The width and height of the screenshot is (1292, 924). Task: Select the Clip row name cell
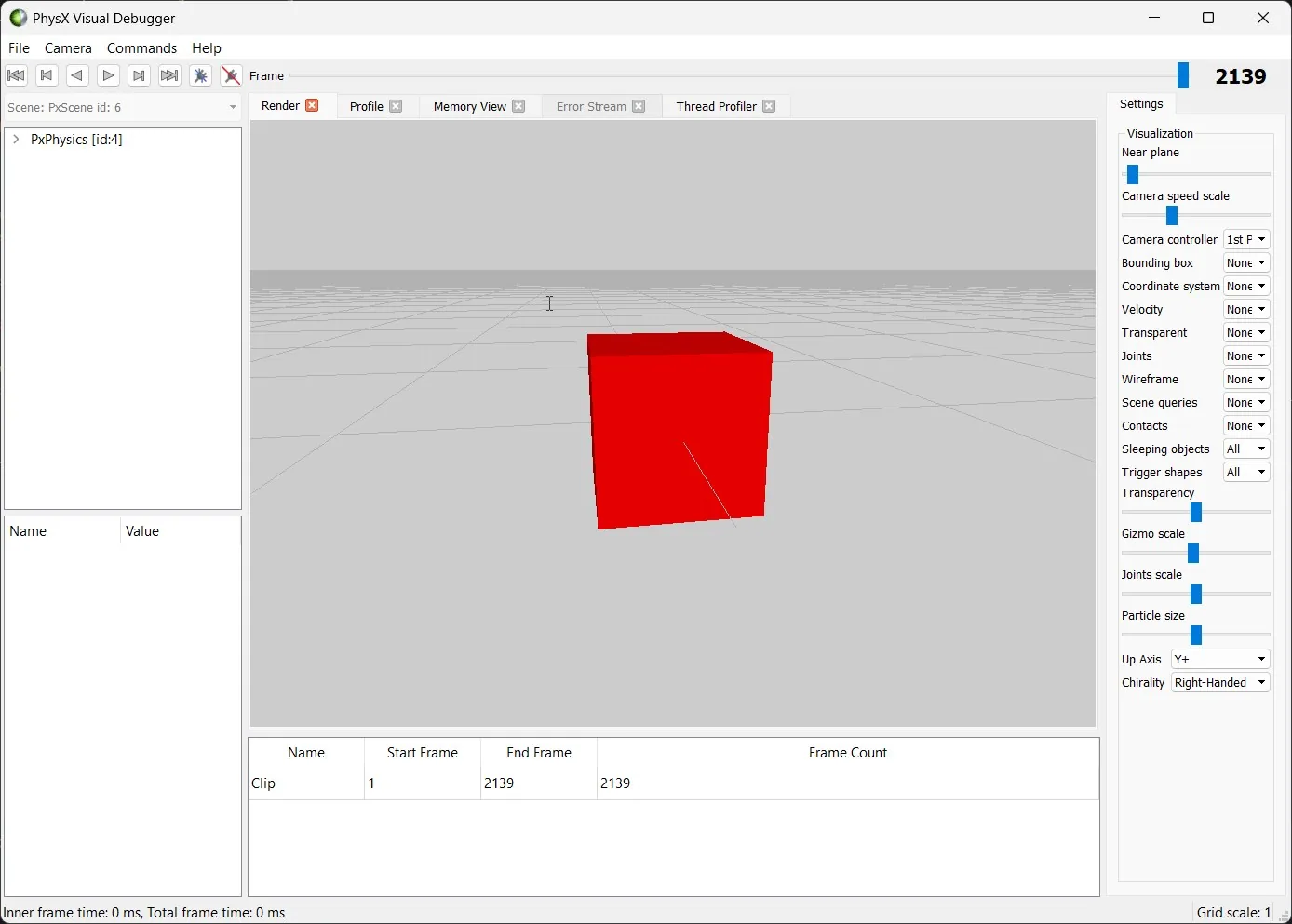point(306,783)
